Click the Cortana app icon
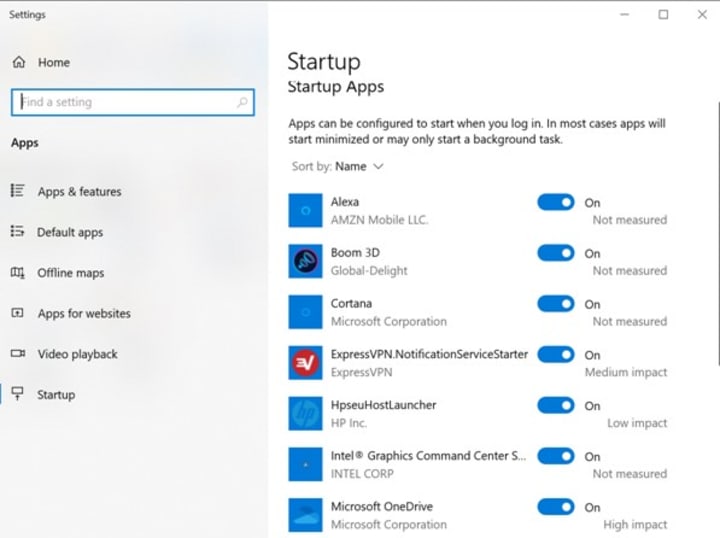 pos(305,312)
